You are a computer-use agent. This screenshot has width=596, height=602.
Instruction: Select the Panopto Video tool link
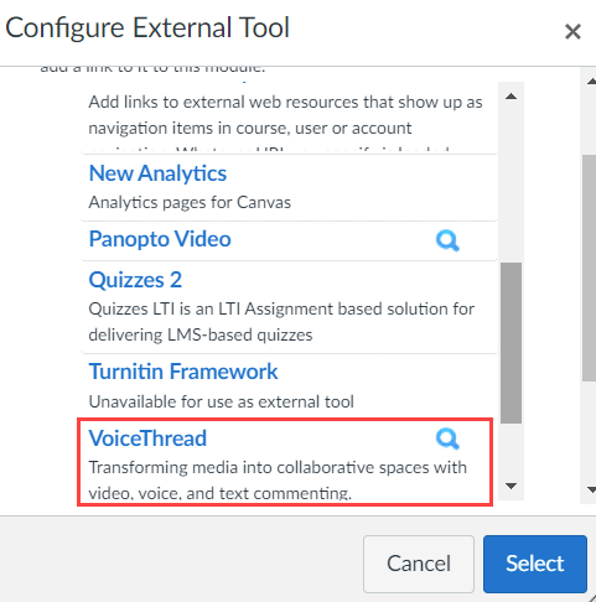(x=160, y=239)
